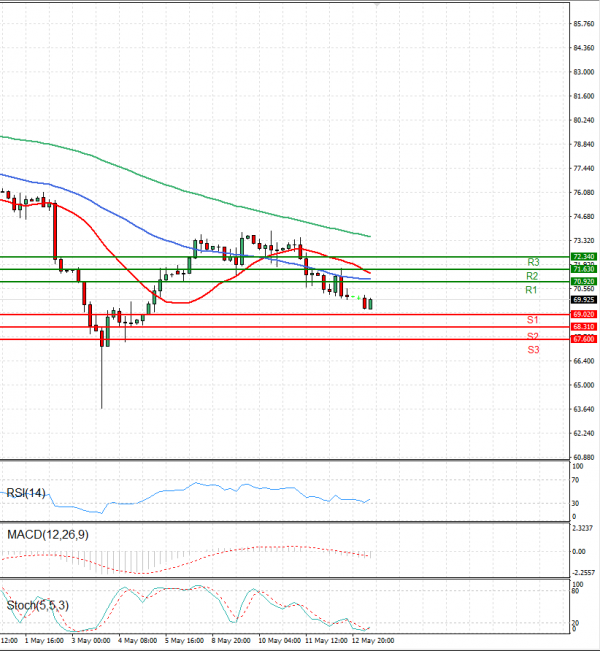Click the MACD scale value -2.2557
This screenshot has height=651, width=600.
tap(585, 572)
